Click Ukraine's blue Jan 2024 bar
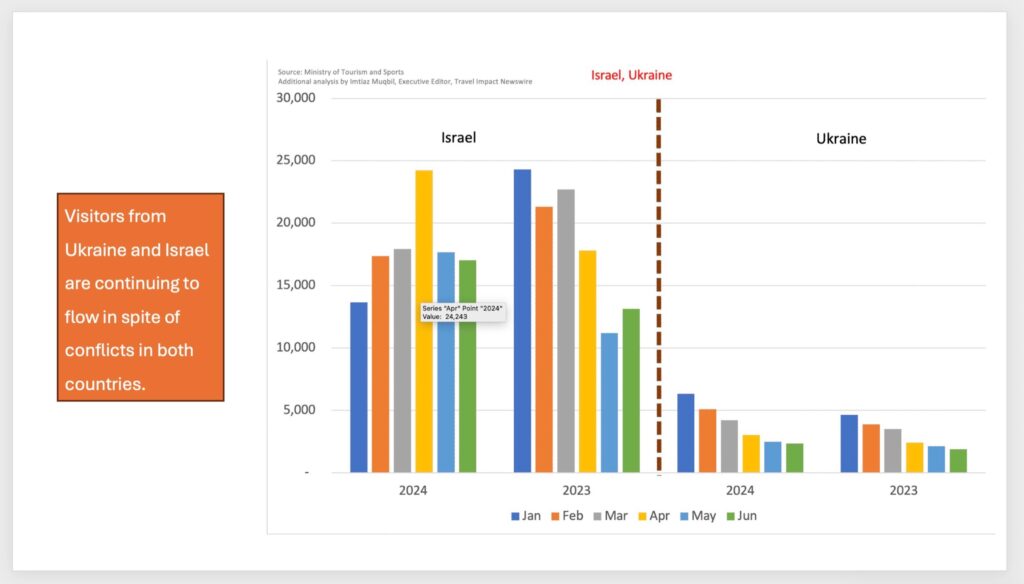 pos(686,432)
